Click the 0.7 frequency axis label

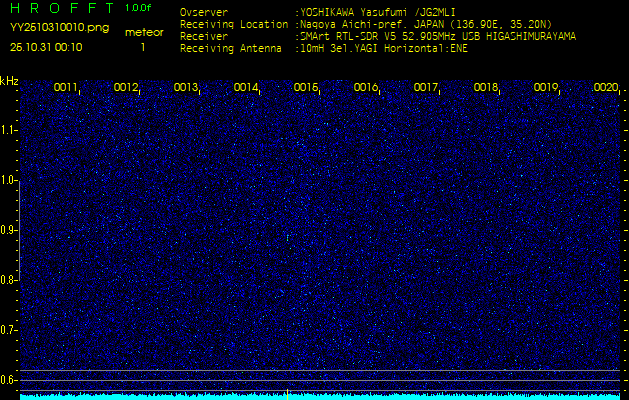pyautogui.click(x=9, y=329)
